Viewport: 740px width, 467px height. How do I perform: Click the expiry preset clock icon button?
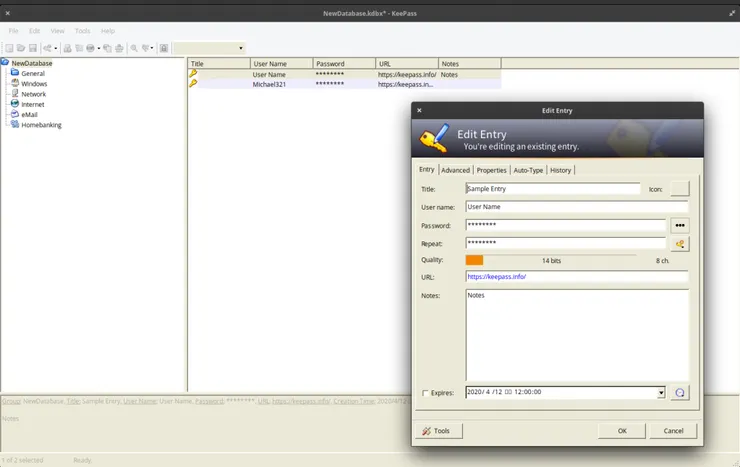pos(680,392)
